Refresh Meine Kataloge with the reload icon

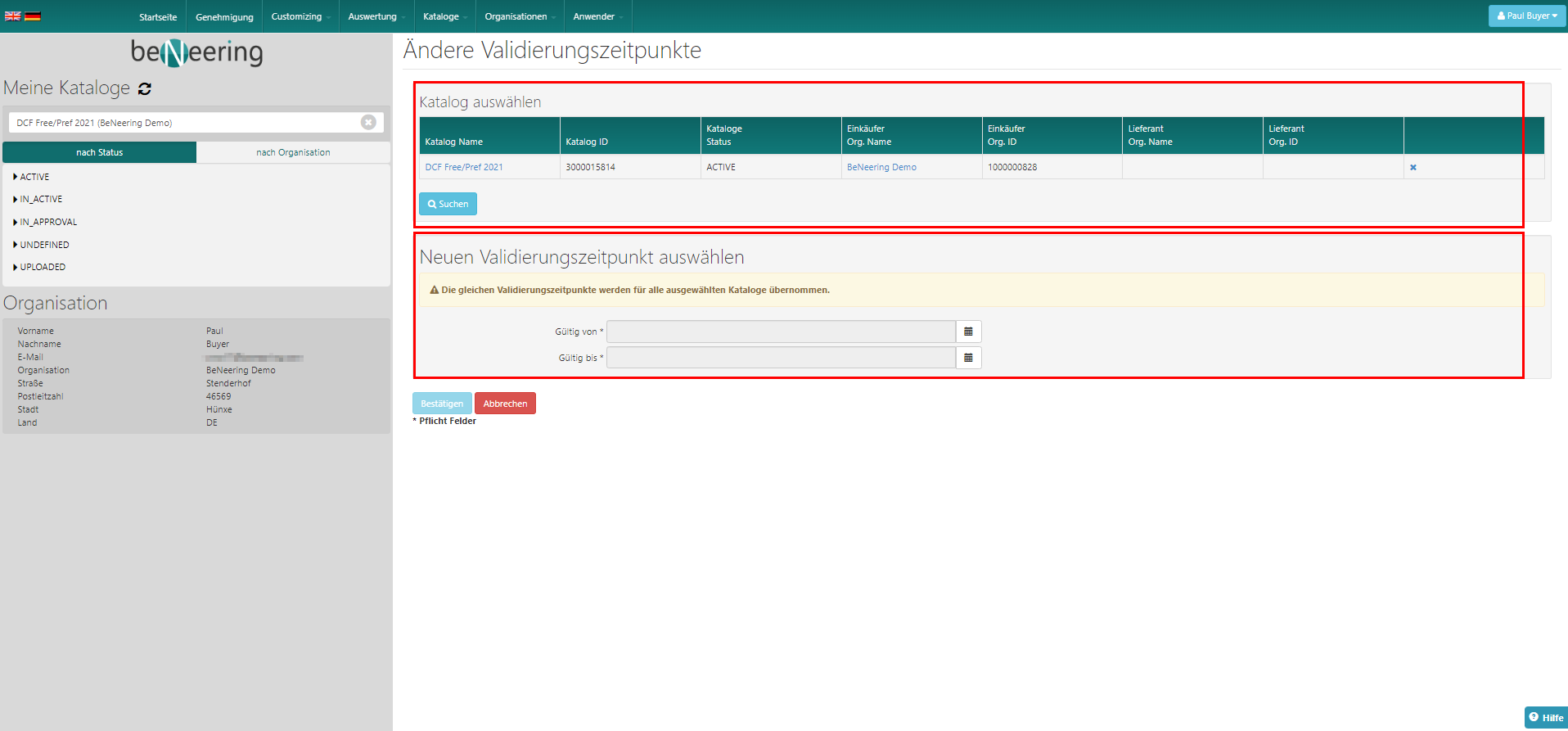[x=145, y=88]
